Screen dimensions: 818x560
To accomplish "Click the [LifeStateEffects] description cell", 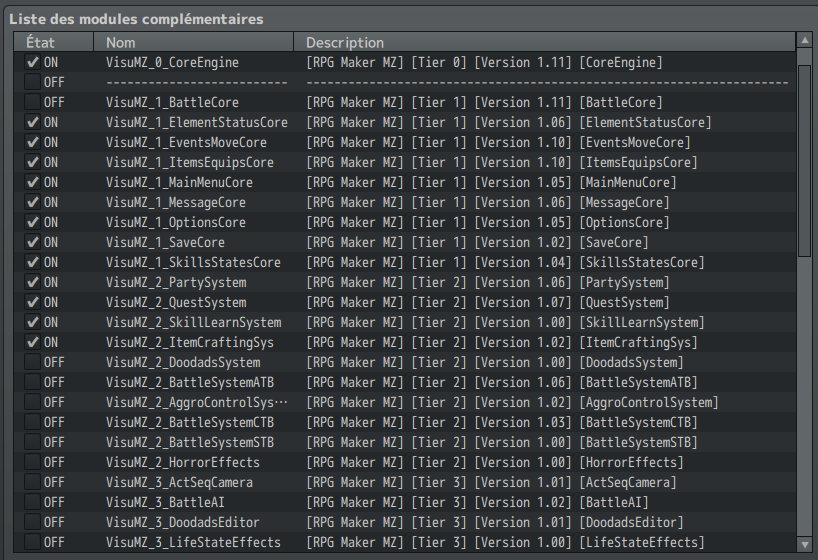I will (x=505, y=543).
